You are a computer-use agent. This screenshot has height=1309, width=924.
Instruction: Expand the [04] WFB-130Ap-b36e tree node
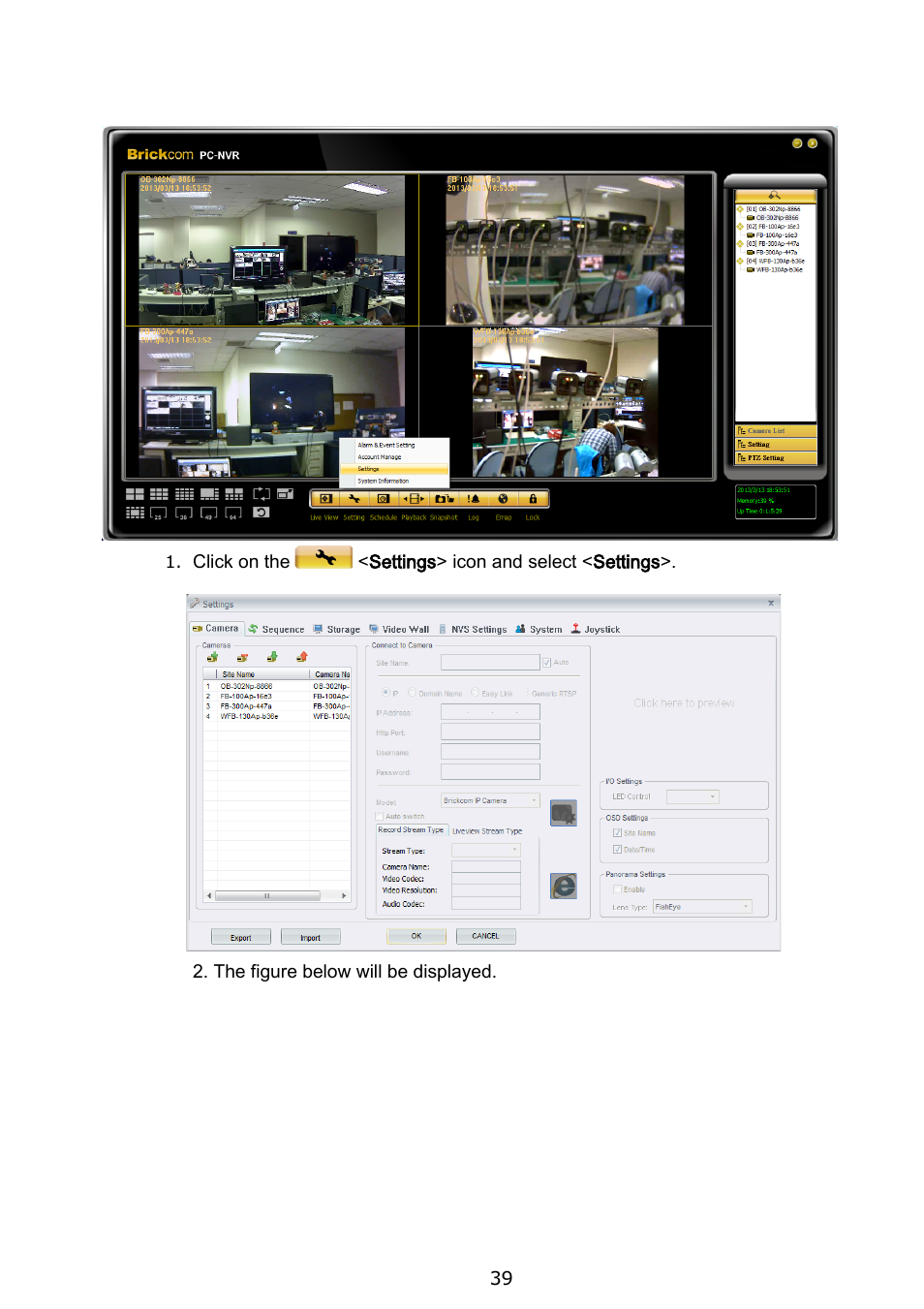pos(740,262)
